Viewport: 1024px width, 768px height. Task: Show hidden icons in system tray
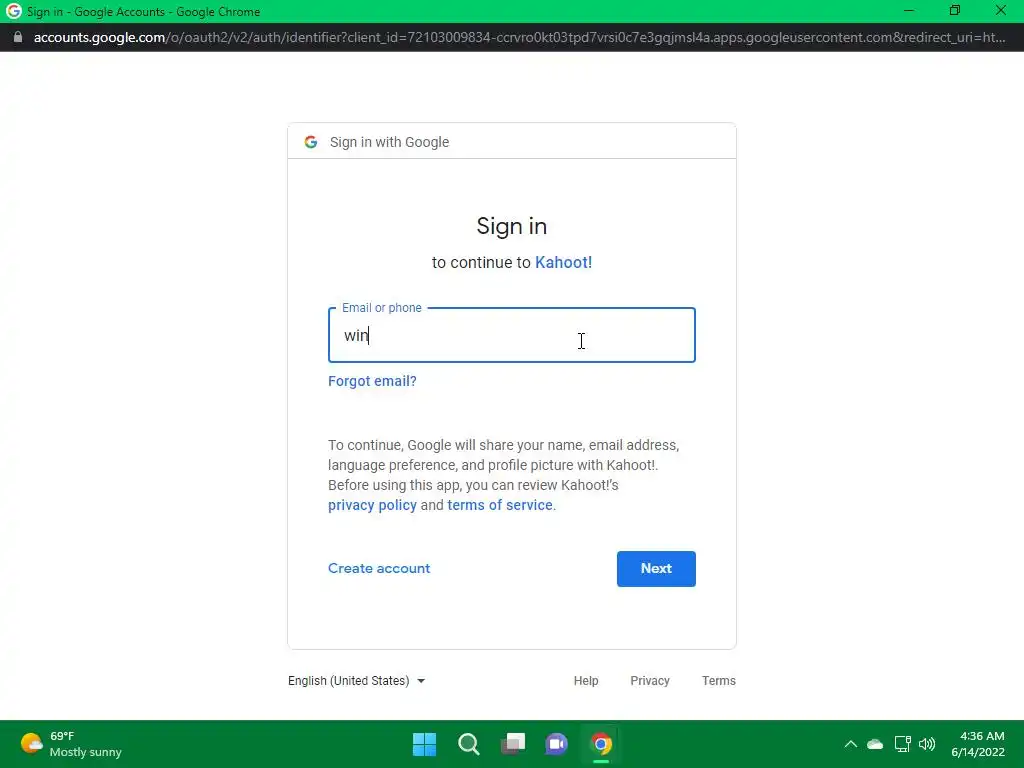850,744
